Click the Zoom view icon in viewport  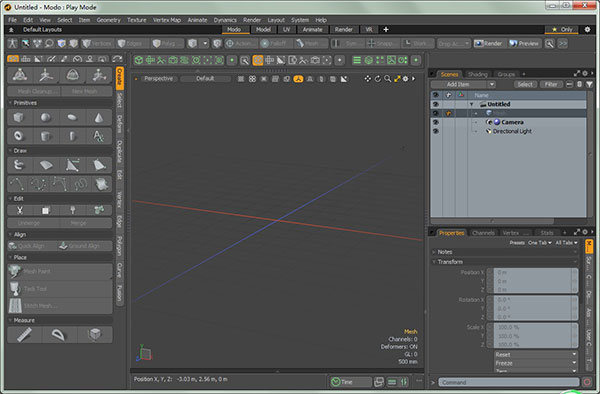[388, 79]
